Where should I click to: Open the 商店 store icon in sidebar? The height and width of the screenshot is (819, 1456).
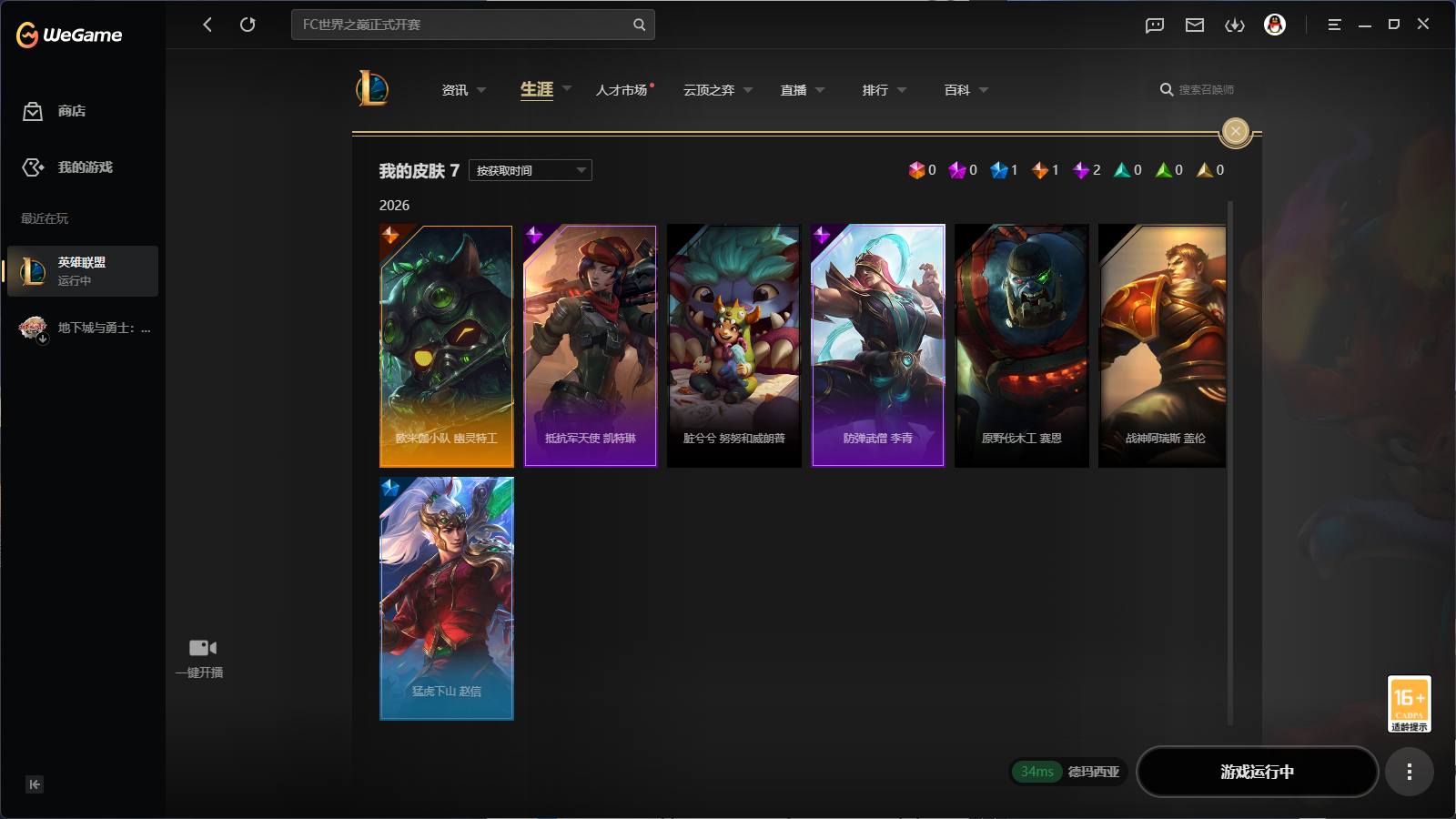(33, 111)
